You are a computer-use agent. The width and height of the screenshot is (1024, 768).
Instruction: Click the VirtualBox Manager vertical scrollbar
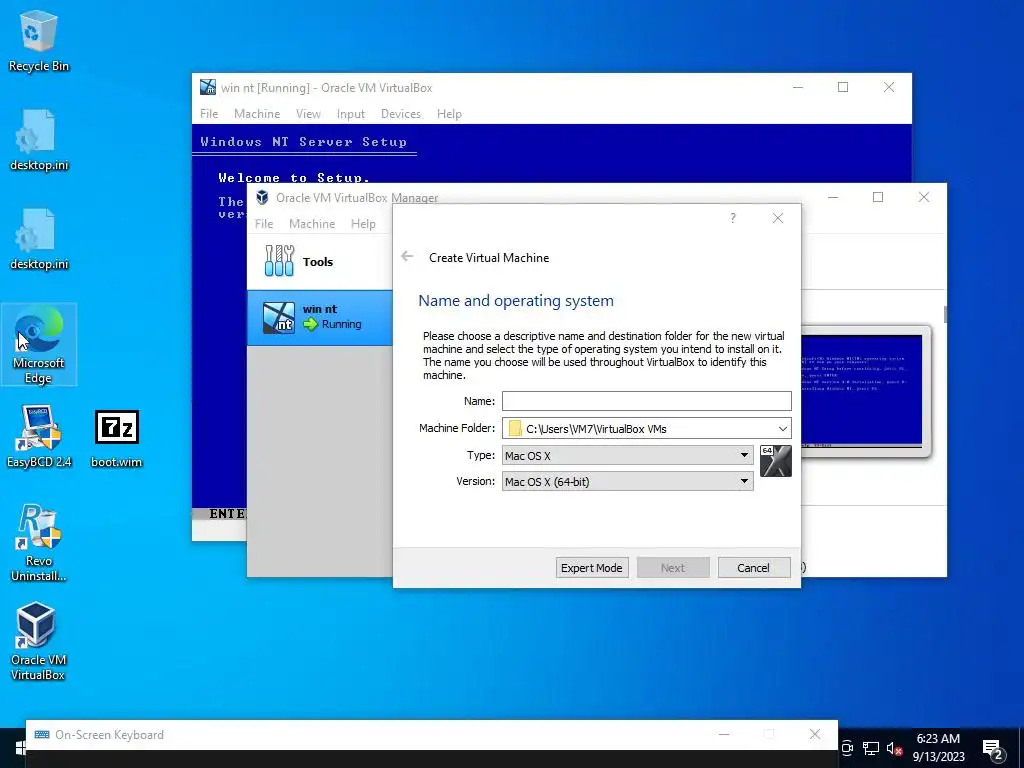[944, 313]
